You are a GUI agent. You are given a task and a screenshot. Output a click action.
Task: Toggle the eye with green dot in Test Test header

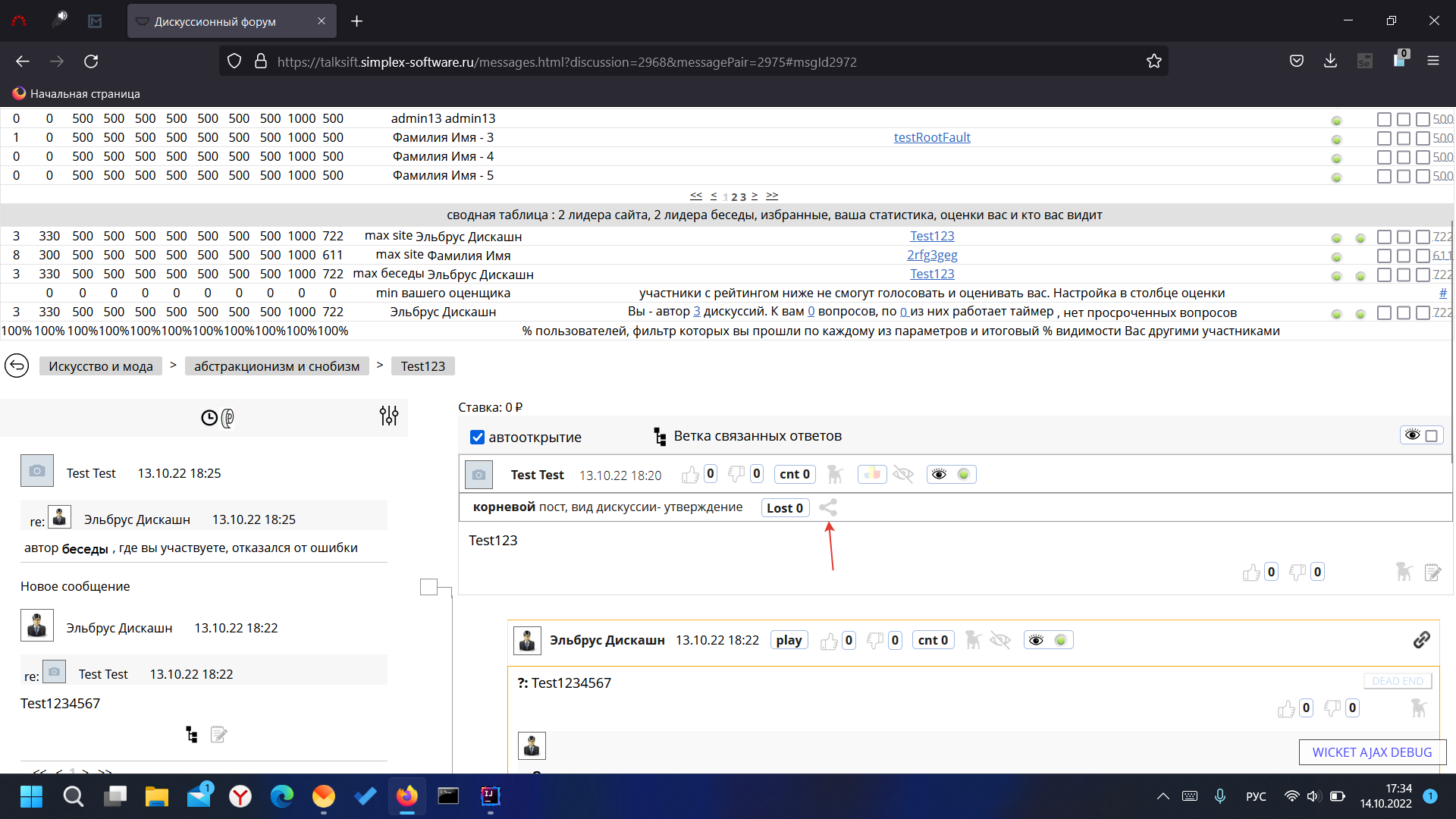click(951, 475)
